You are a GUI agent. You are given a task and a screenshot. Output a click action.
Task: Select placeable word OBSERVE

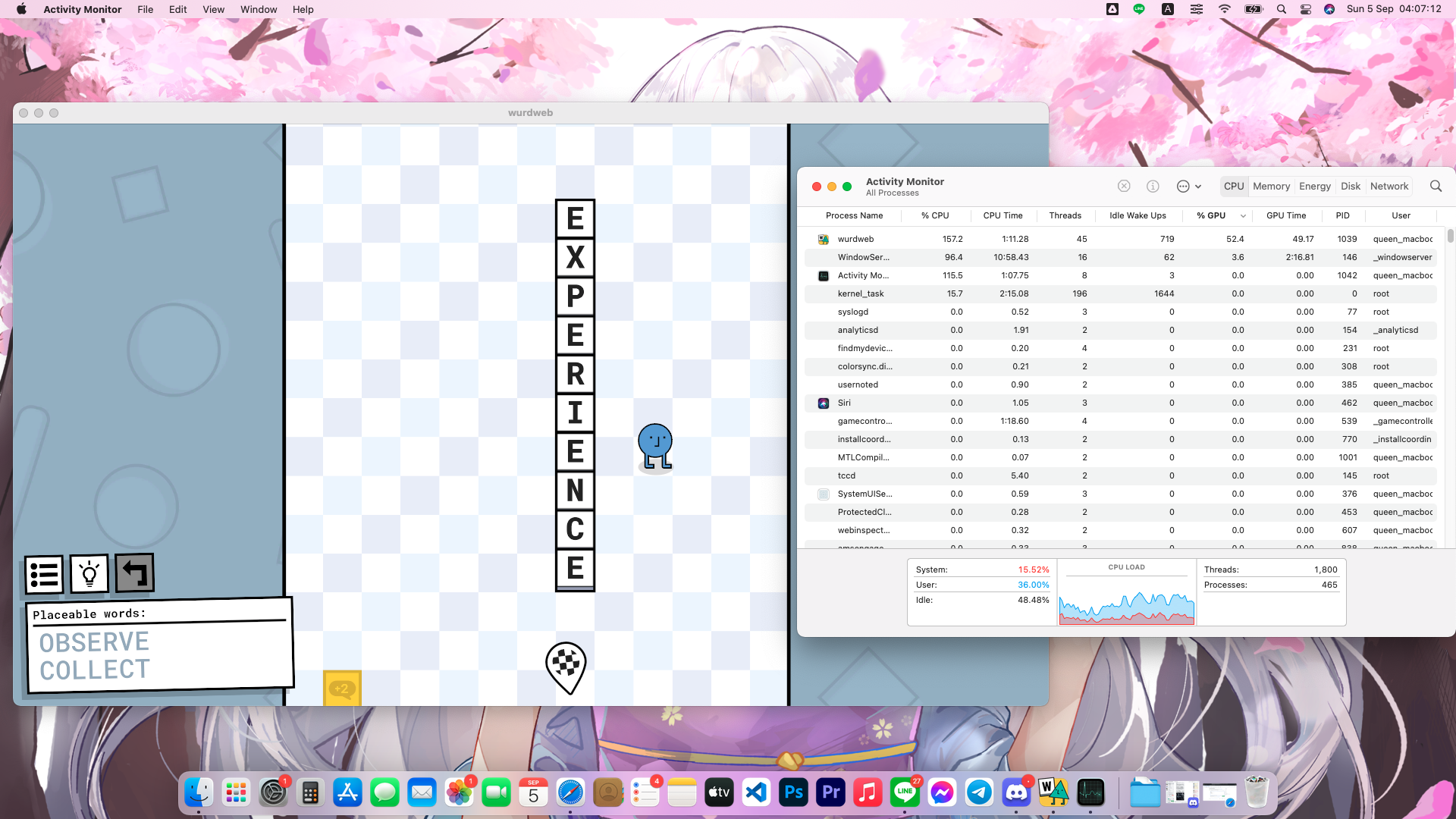tap(94, 642)
